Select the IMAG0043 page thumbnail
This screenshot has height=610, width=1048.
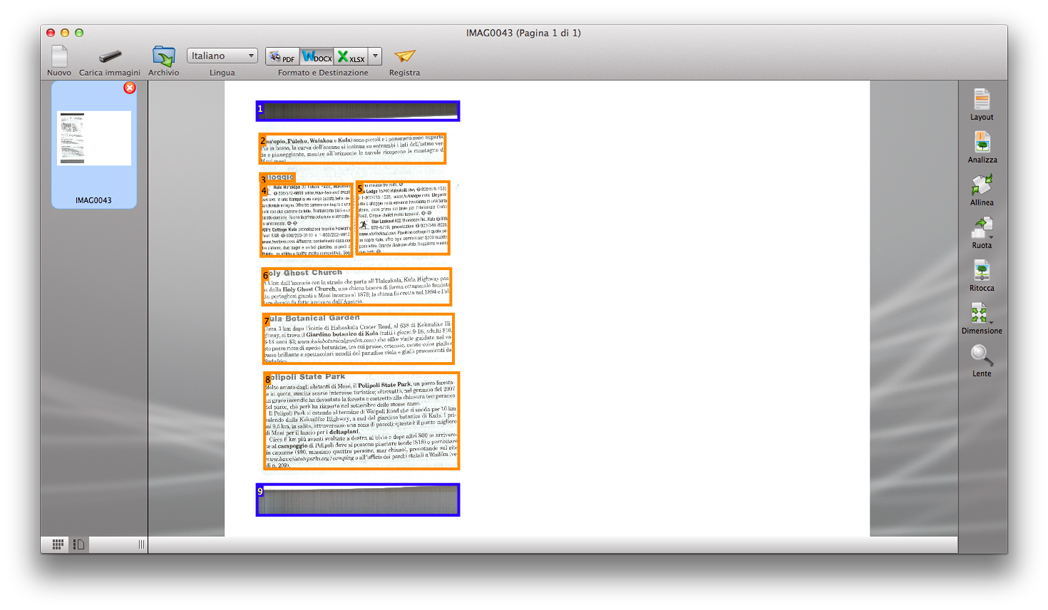(94, 138)
